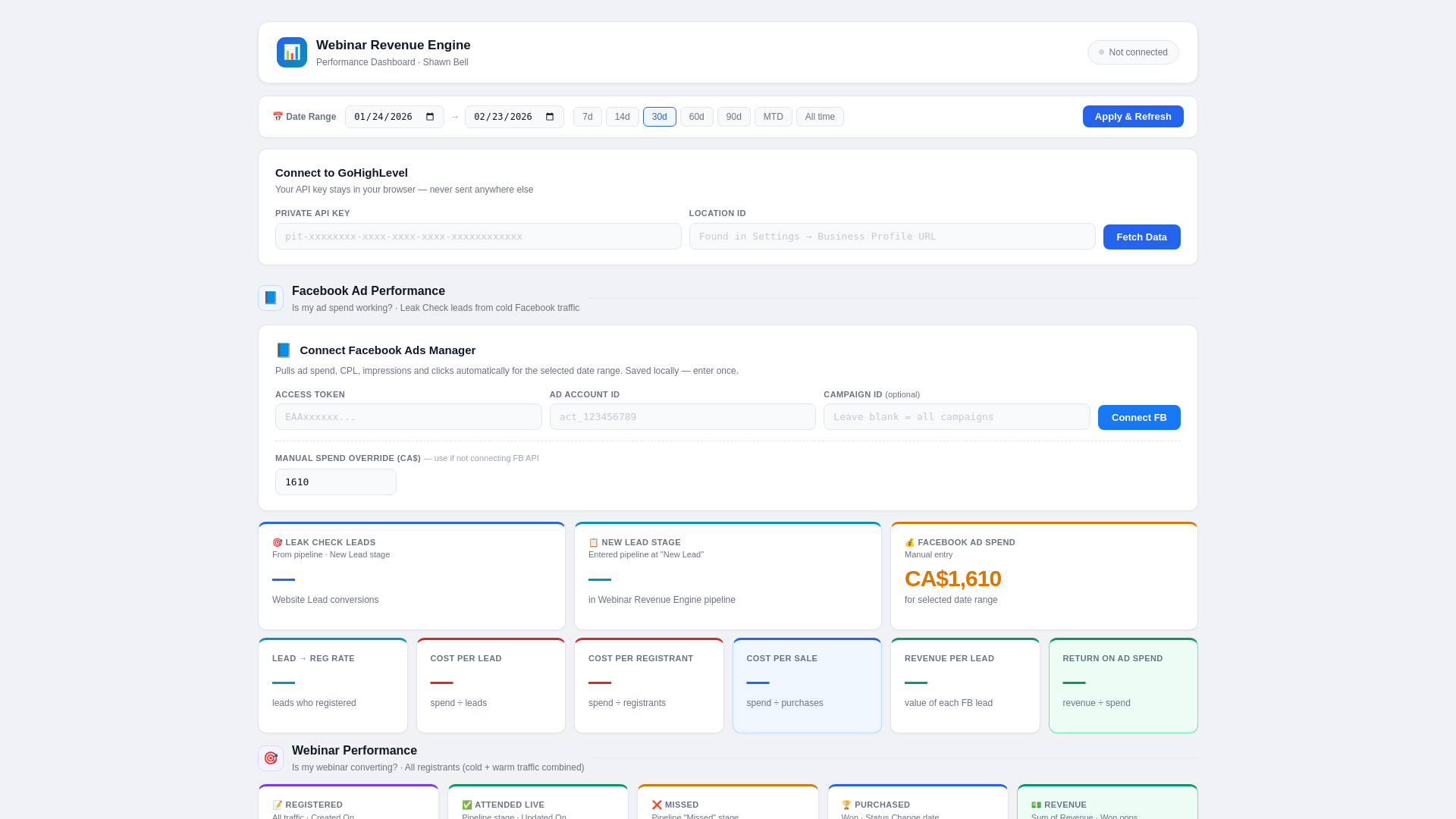The width and height of the screenshot is (1456, 819).
Task: Open the start date calendar picker icon
Action: click(430, 117)
